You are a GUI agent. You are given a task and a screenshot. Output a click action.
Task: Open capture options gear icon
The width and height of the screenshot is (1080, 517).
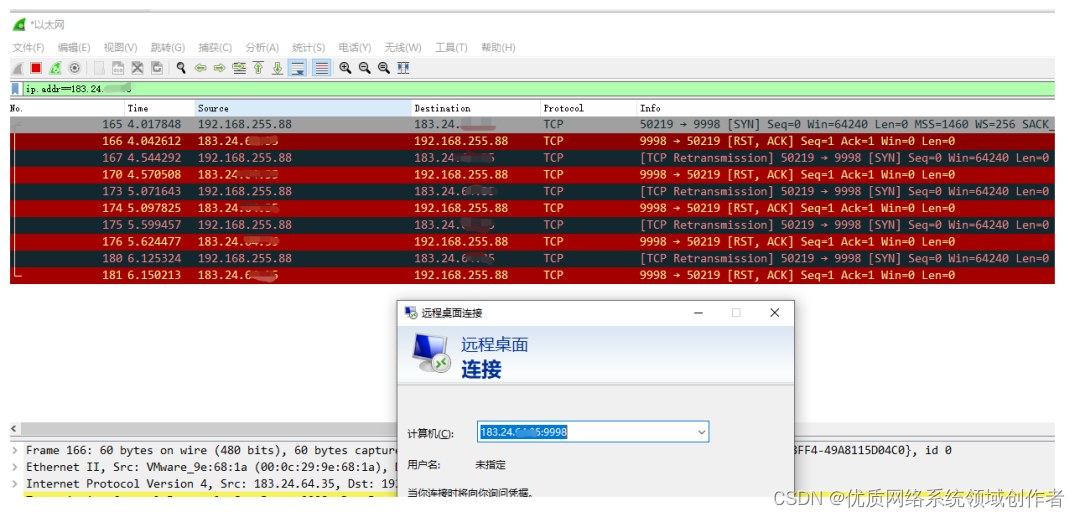74,68
